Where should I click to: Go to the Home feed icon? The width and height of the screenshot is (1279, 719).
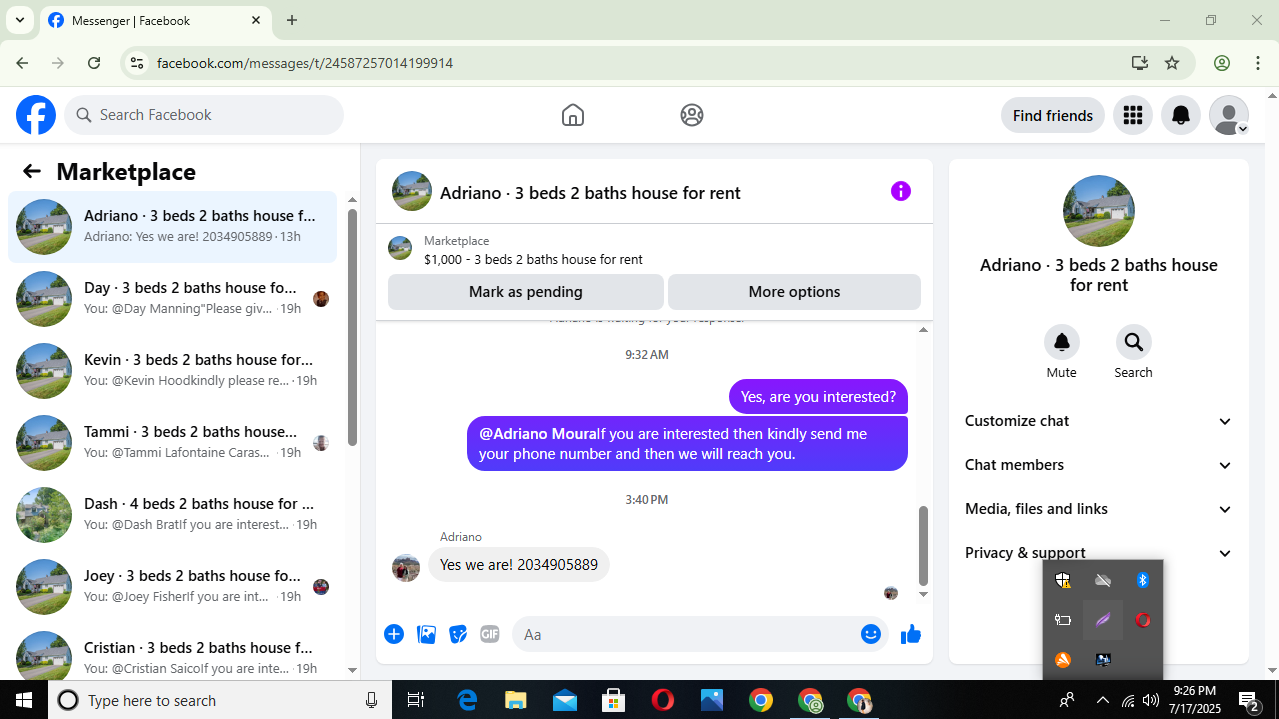coord(573,115)
